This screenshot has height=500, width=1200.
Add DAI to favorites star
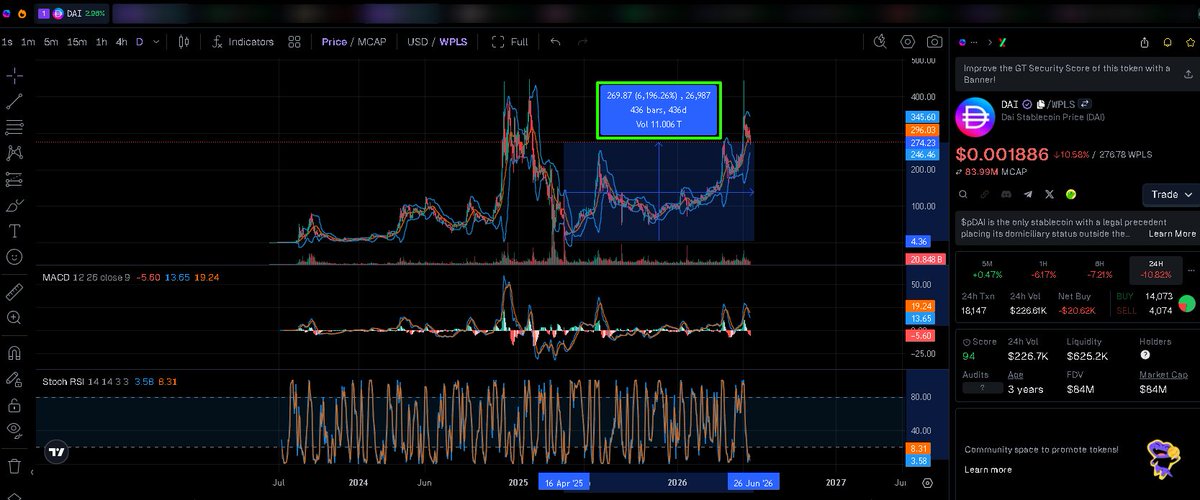pyautogui.click(x=1188, y=42)
